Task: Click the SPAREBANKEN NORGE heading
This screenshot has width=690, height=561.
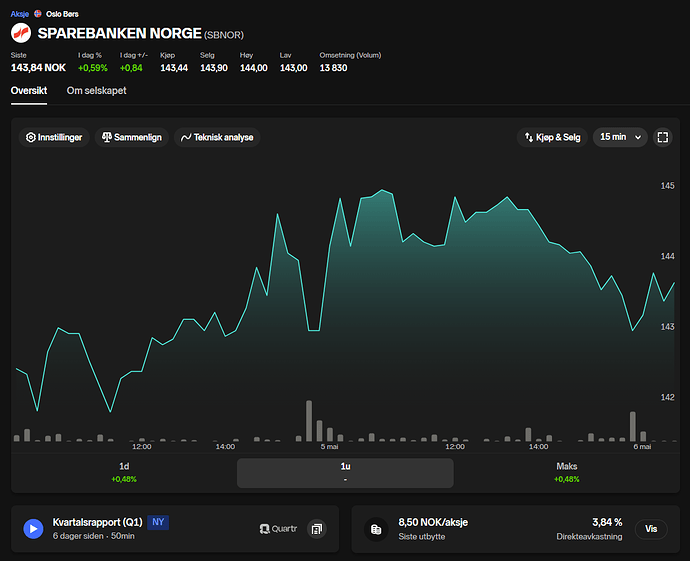Action: 120,33
